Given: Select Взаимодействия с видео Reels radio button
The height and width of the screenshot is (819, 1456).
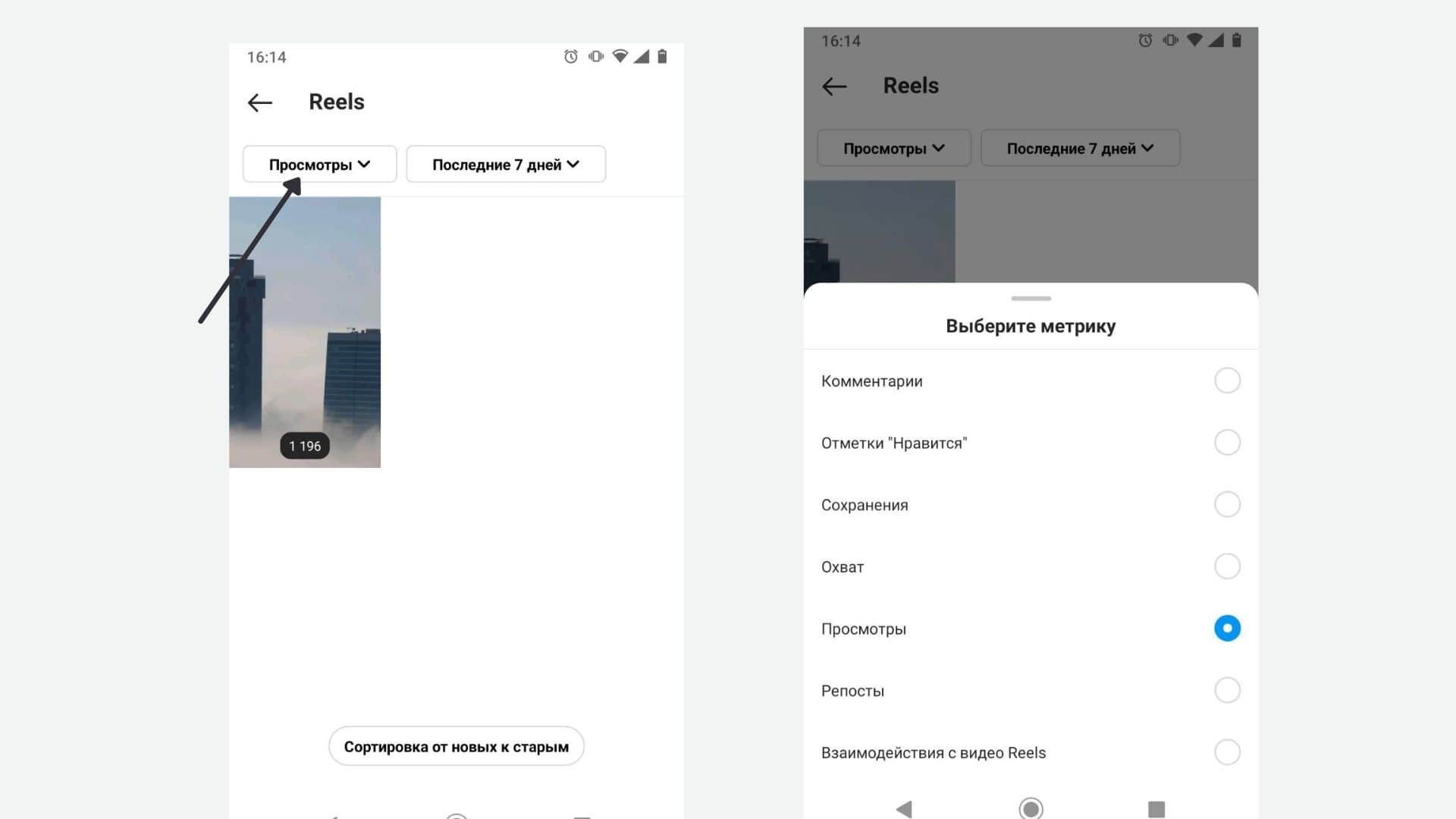Looking at the screenshot, I should tap(1227, 752).
